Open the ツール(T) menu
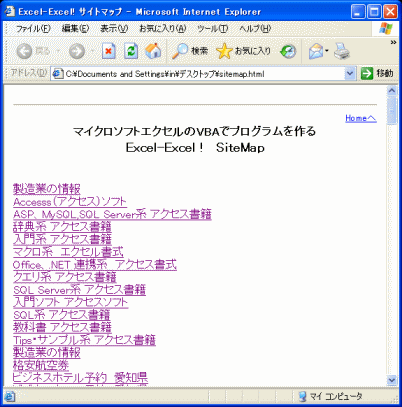 point(212,29)
